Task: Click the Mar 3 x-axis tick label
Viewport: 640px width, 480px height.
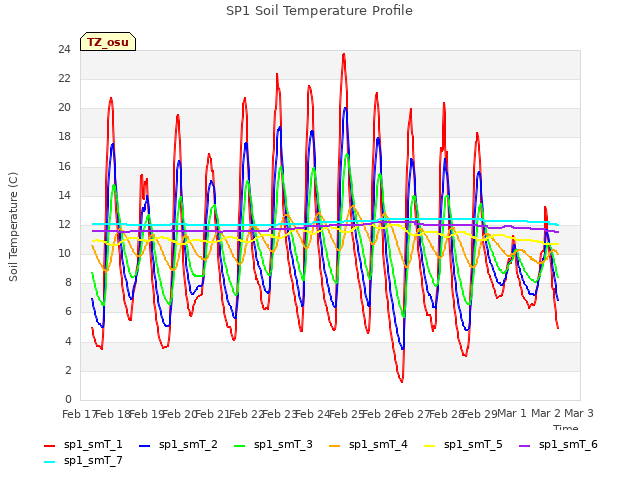Action: point(579,413)
